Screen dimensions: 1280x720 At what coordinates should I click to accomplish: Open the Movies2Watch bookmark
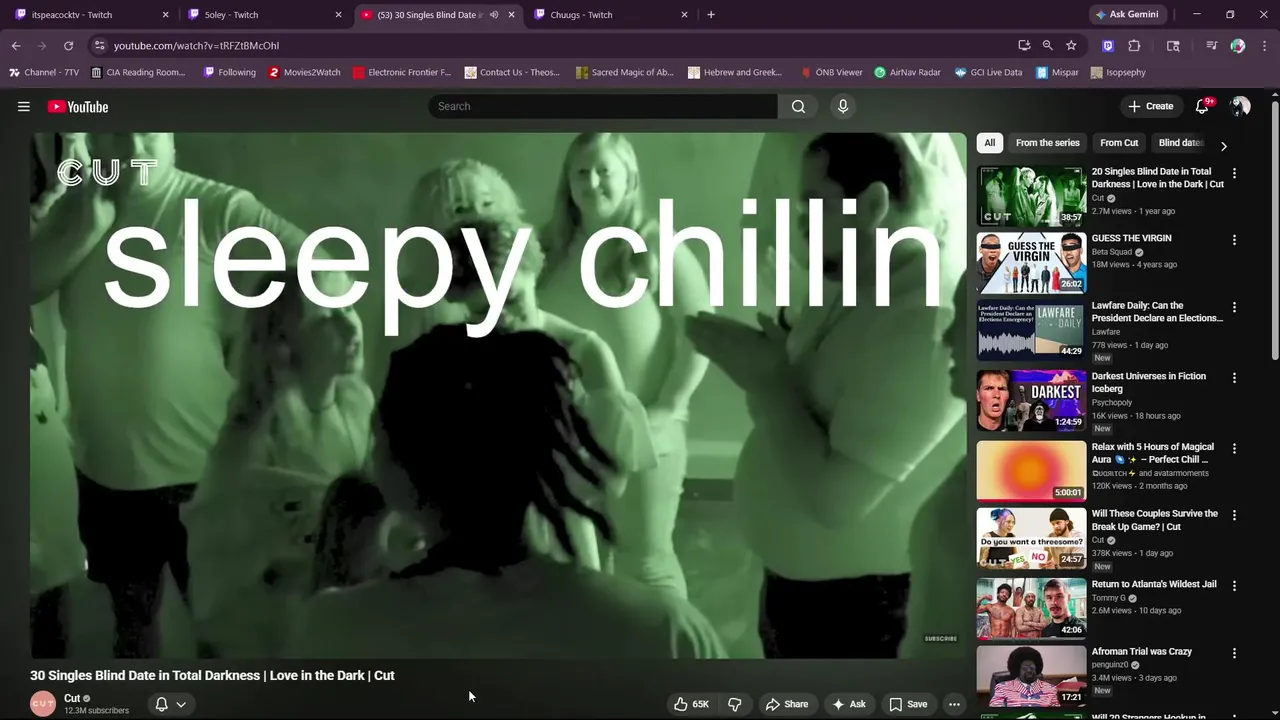click(305, 72)
